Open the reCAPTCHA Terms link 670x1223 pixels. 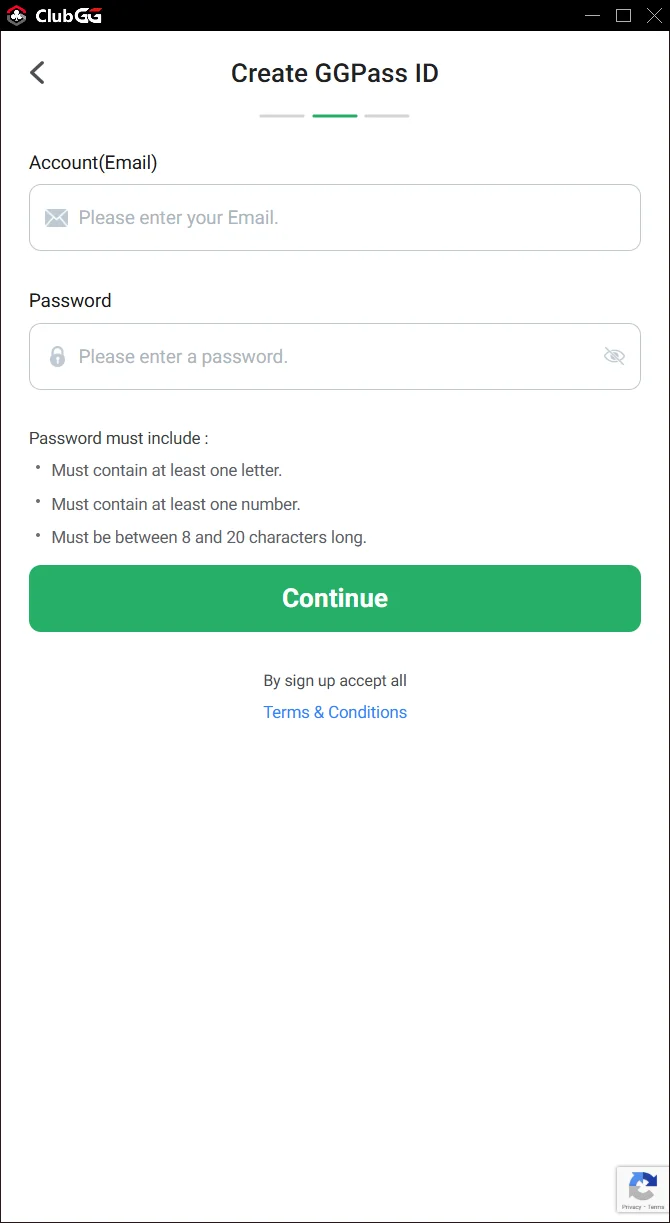655,1207
